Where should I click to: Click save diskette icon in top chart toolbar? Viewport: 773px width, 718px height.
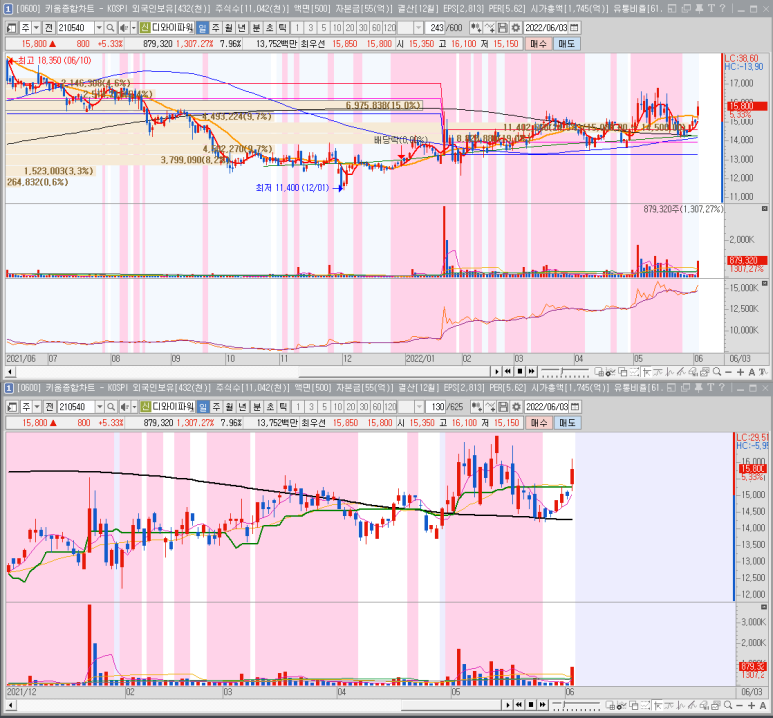tap(502, 28)
